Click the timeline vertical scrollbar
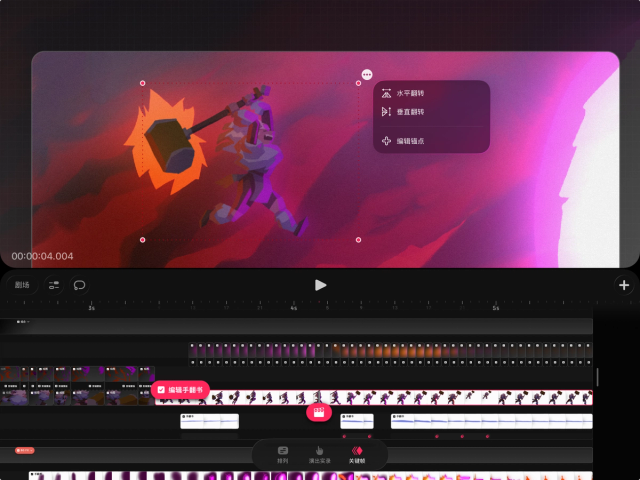This screenshot has height=480, width=640. [598, 377]
